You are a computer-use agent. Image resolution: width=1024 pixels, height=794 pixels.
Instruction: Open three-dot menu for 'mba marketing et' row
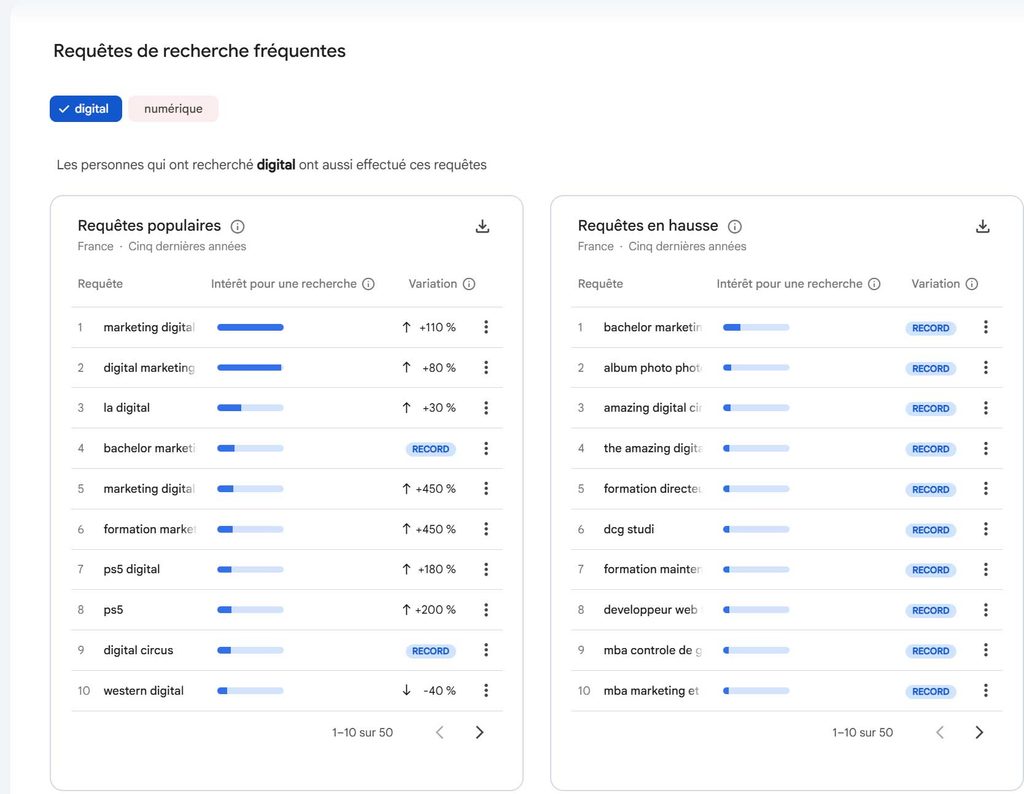coord(985,691)
